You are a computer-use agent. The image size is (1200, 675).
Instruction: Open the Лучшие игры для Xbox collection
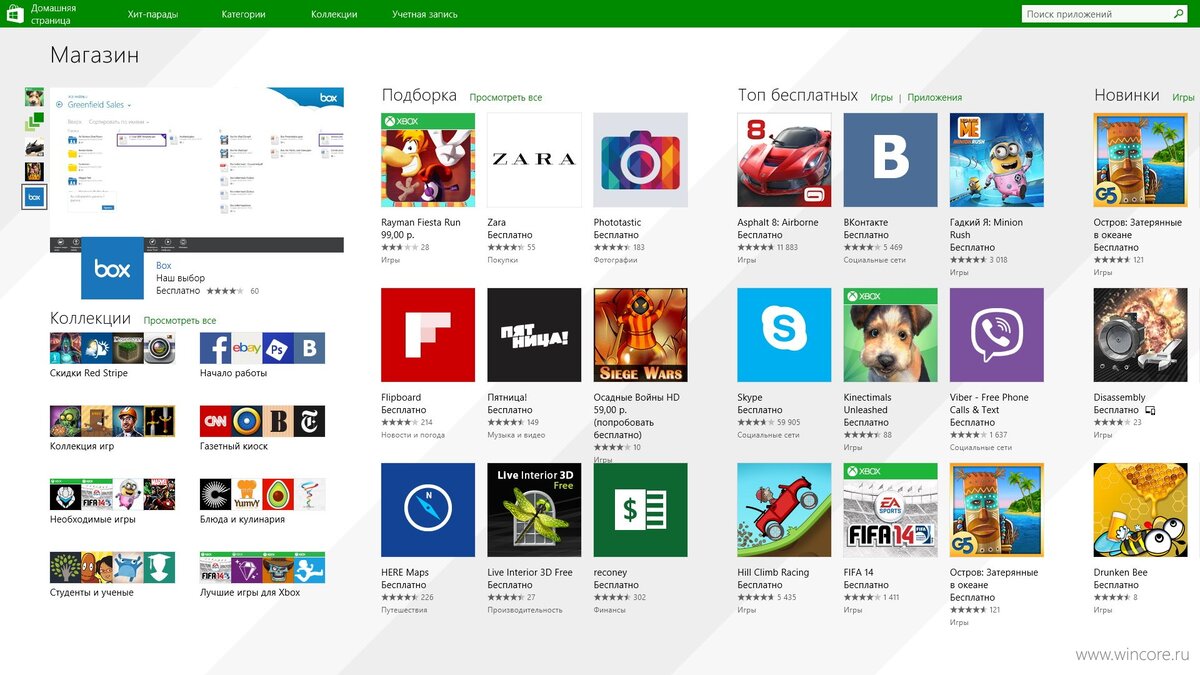pos(262,574)
